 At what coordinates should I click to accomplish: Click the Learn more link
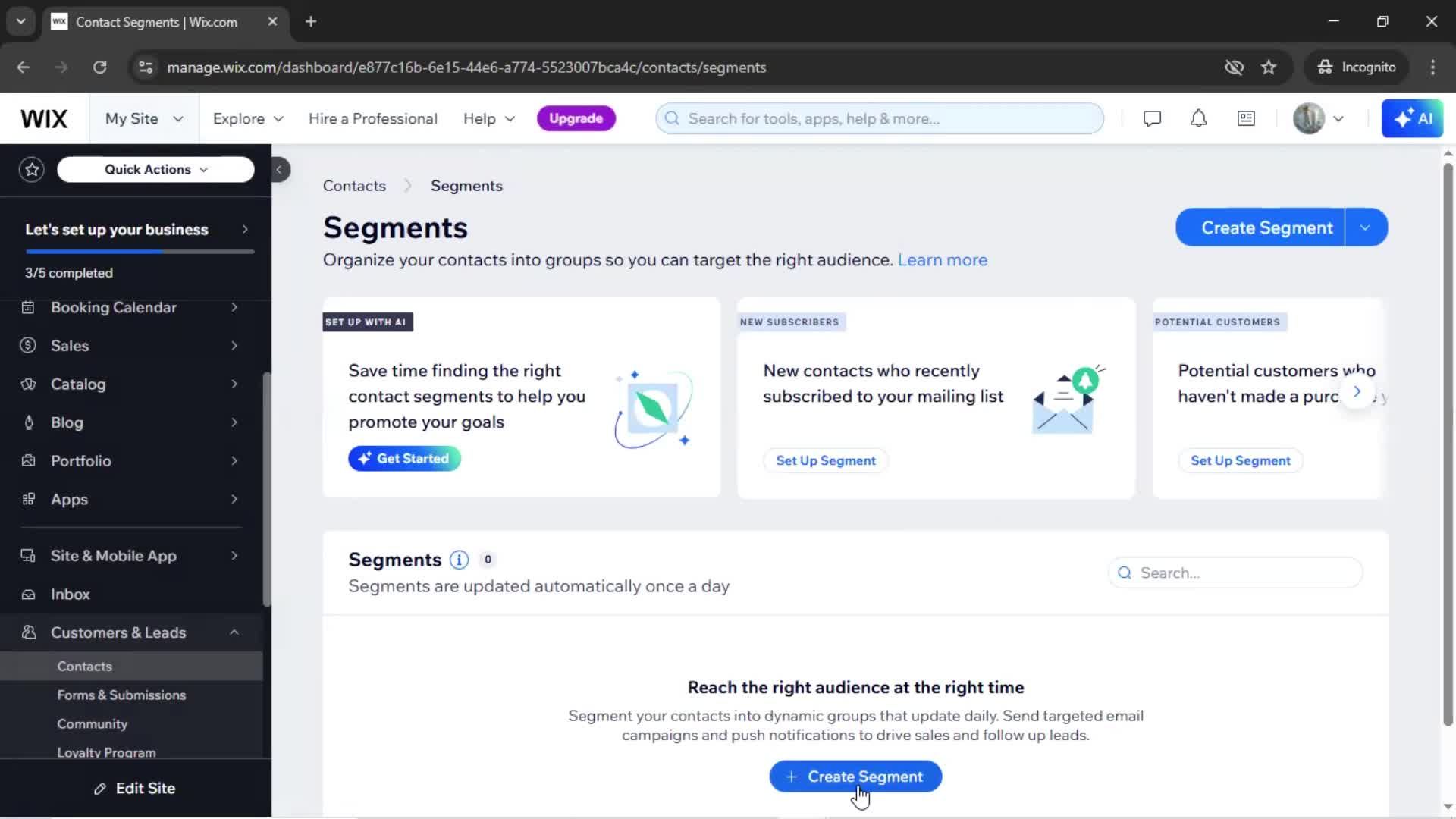pos(942,260)
